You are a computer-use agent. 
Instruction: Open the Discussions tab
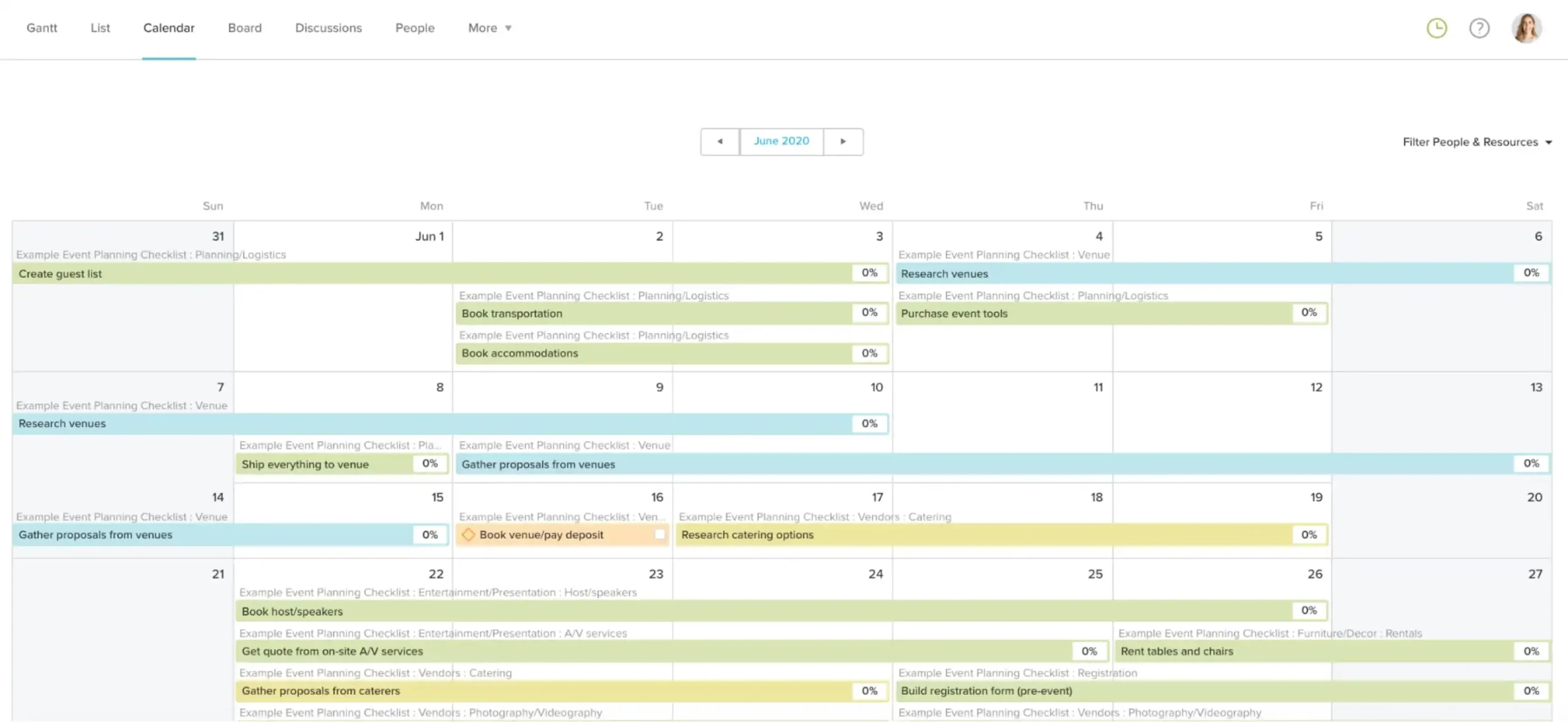[x=328, y=28]
